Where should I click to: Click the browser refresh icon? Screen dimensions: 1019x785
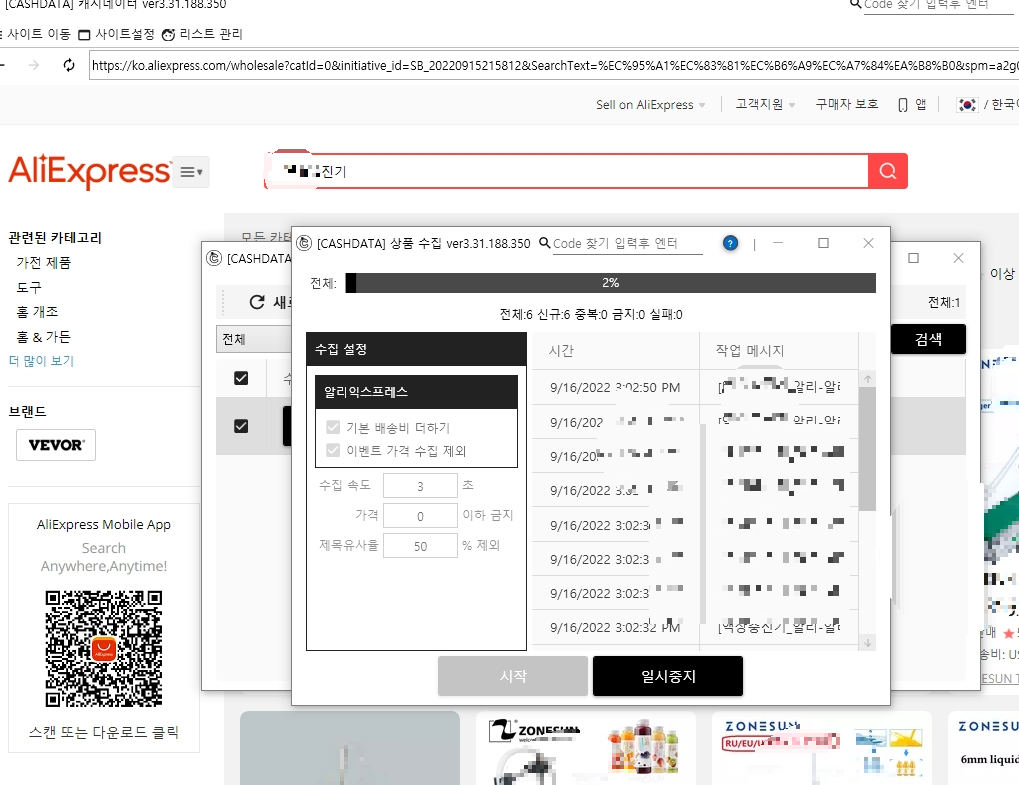69,65
